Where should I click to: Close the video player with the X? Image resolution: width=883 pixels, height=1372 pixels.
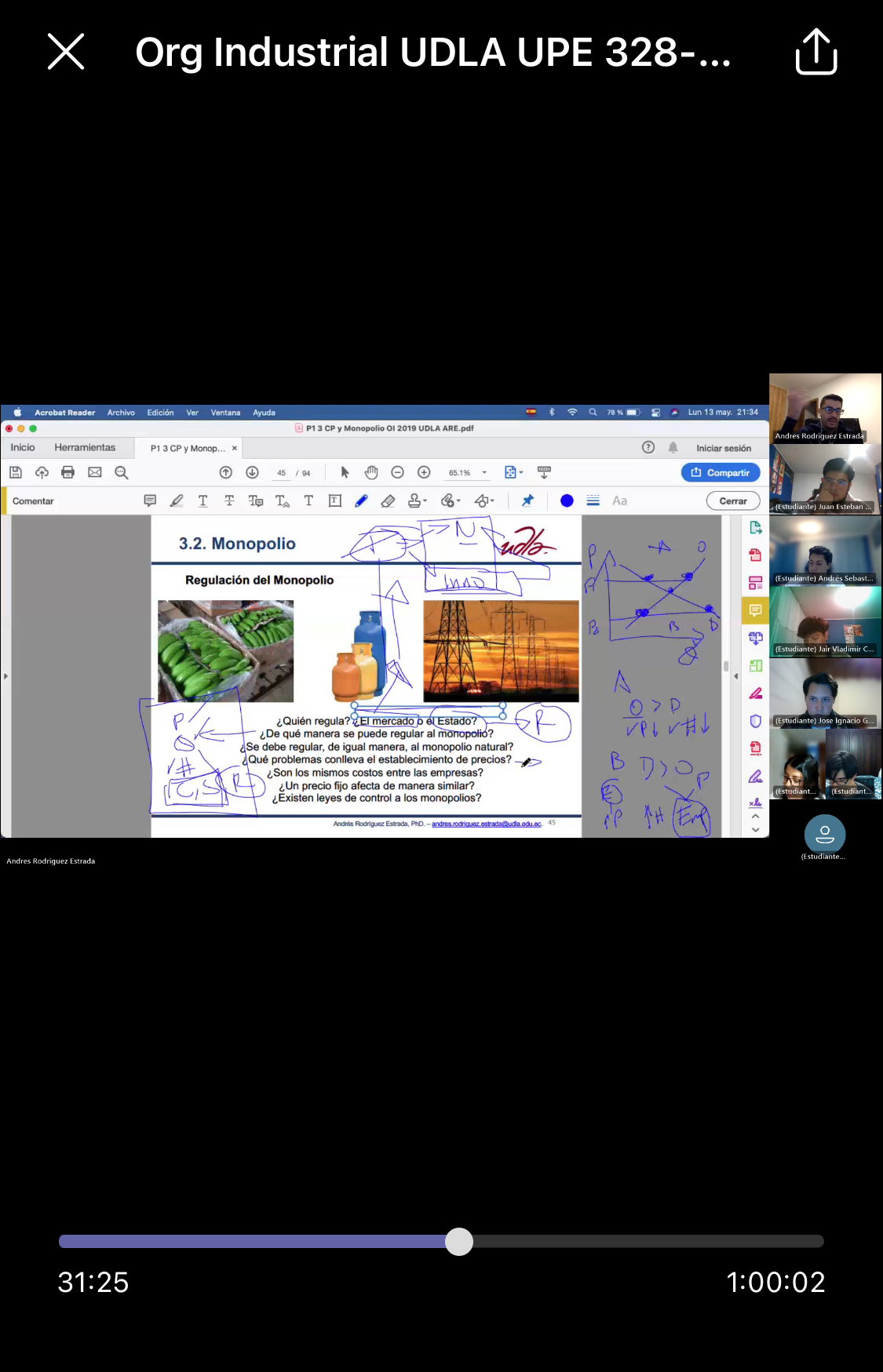pyautogui.click(x=66, y=52)
